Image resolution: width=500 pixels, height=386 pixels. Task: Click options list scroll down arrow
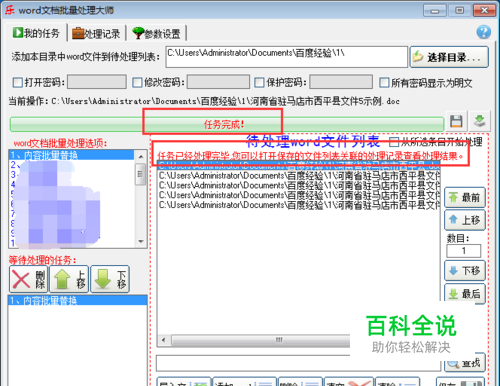[x=141, y=241]
